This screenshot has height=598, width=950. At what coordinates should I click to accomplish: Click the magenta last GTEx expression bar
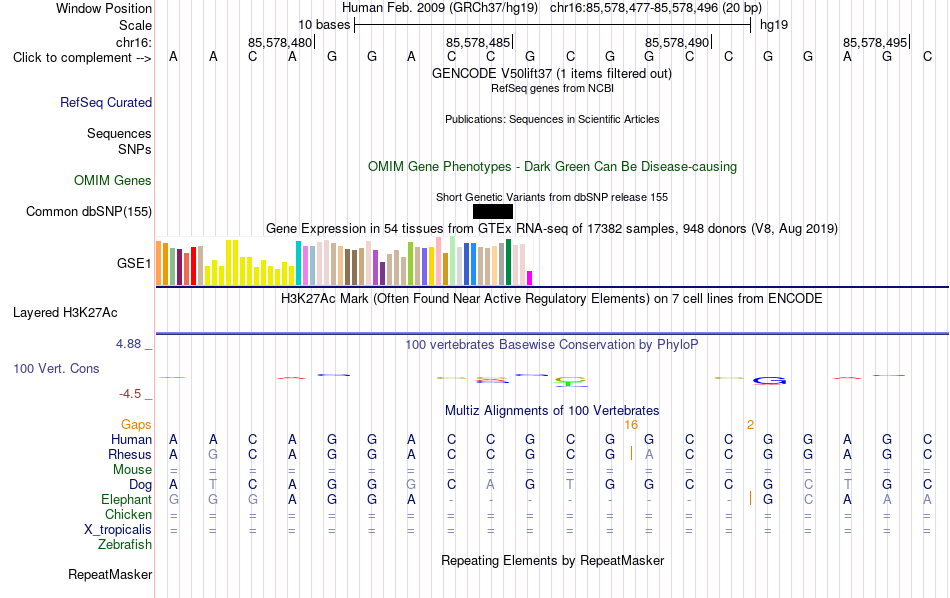(529, 278)
